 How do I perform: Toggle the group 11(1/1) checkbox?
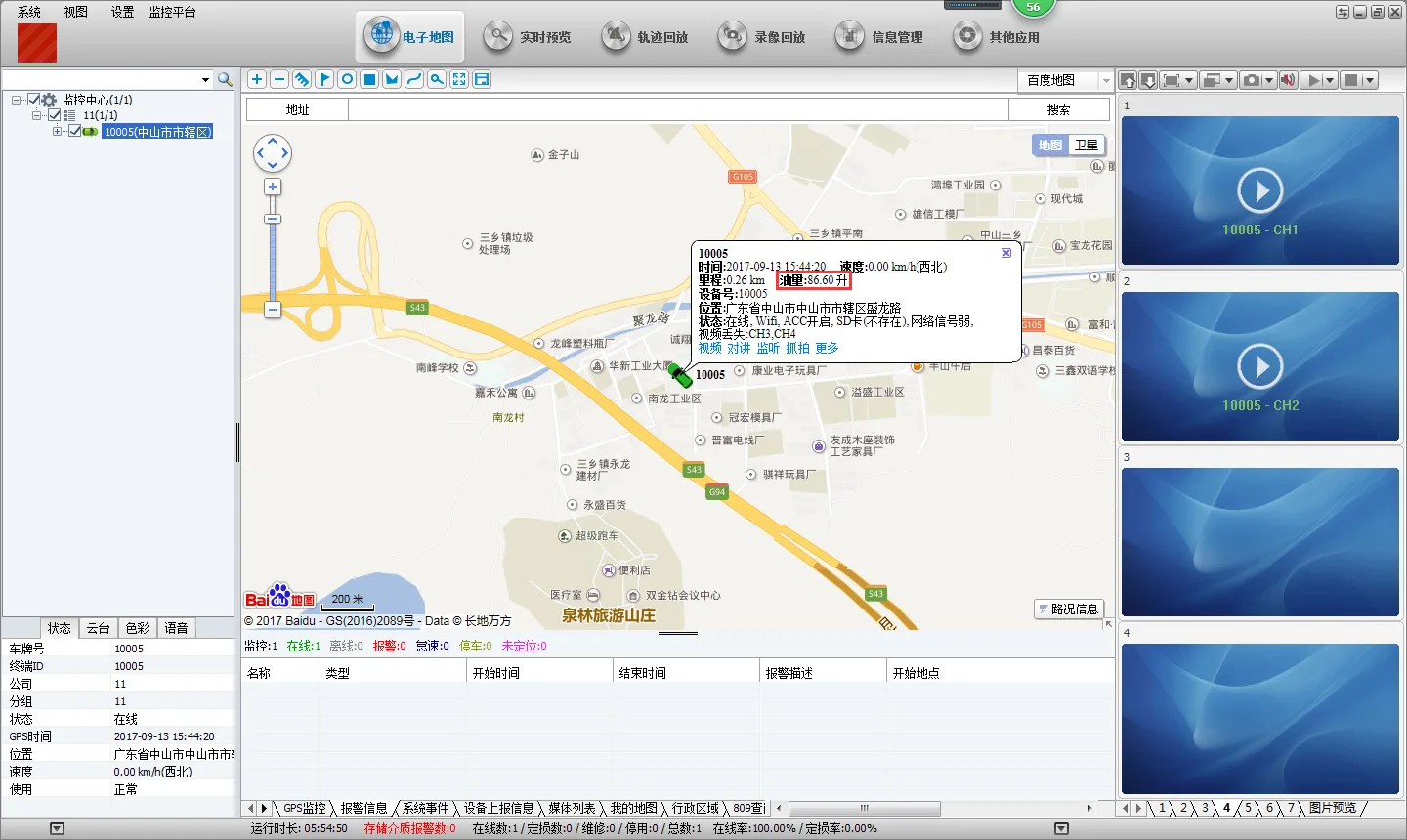point(55,115)
